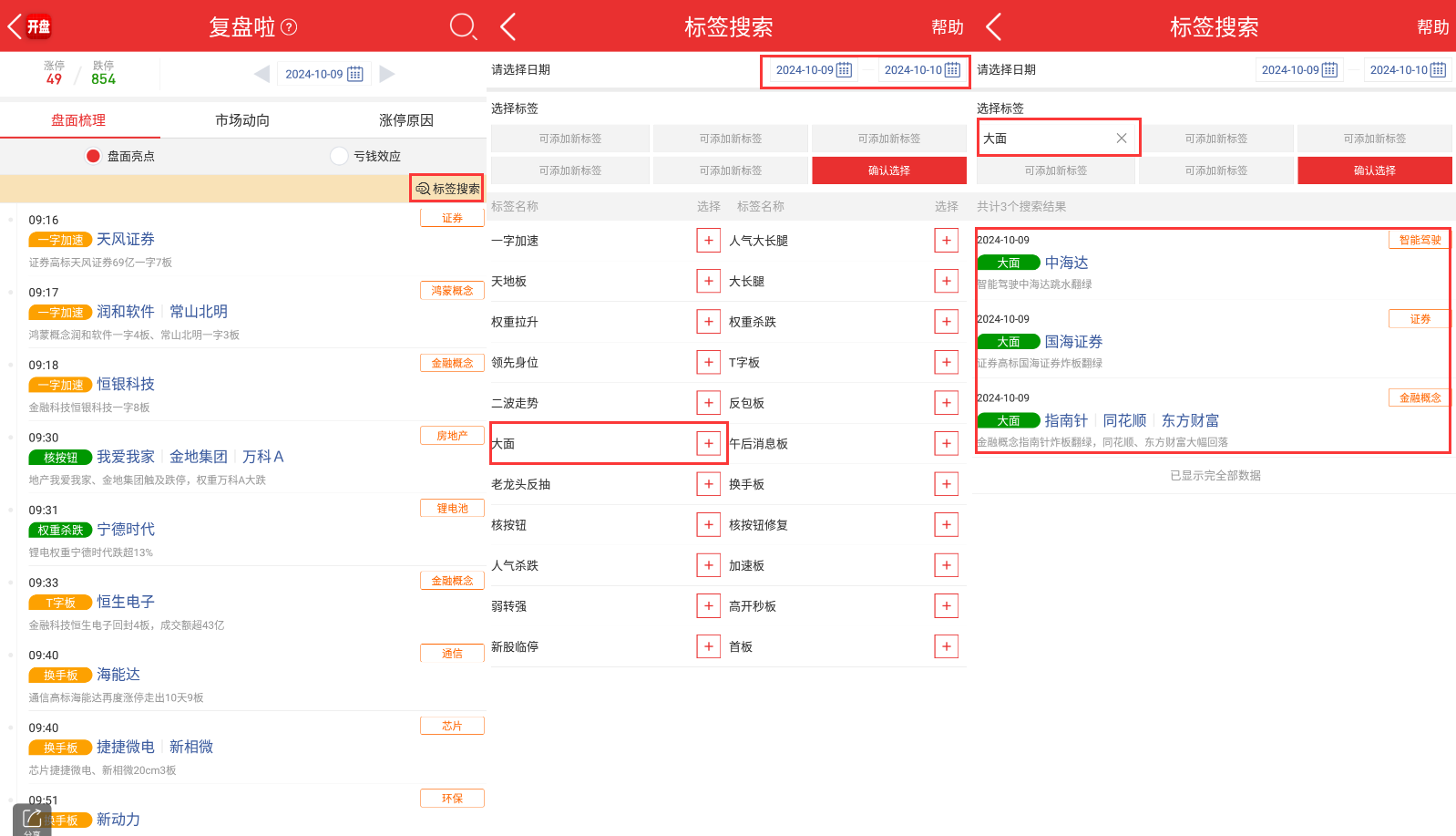
Task: Open 帮助 in middle 标签搜索 panel
Action: (948, 27)
